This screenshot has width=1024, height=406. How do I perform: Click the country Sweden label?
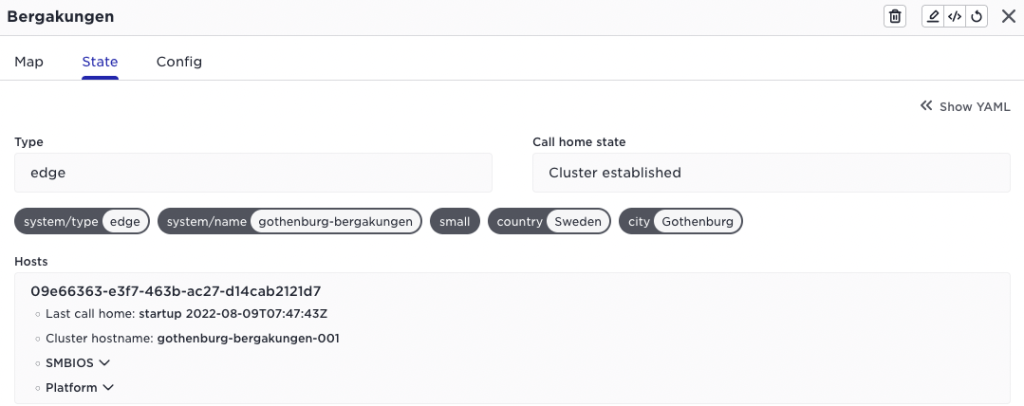pos(549,222)
